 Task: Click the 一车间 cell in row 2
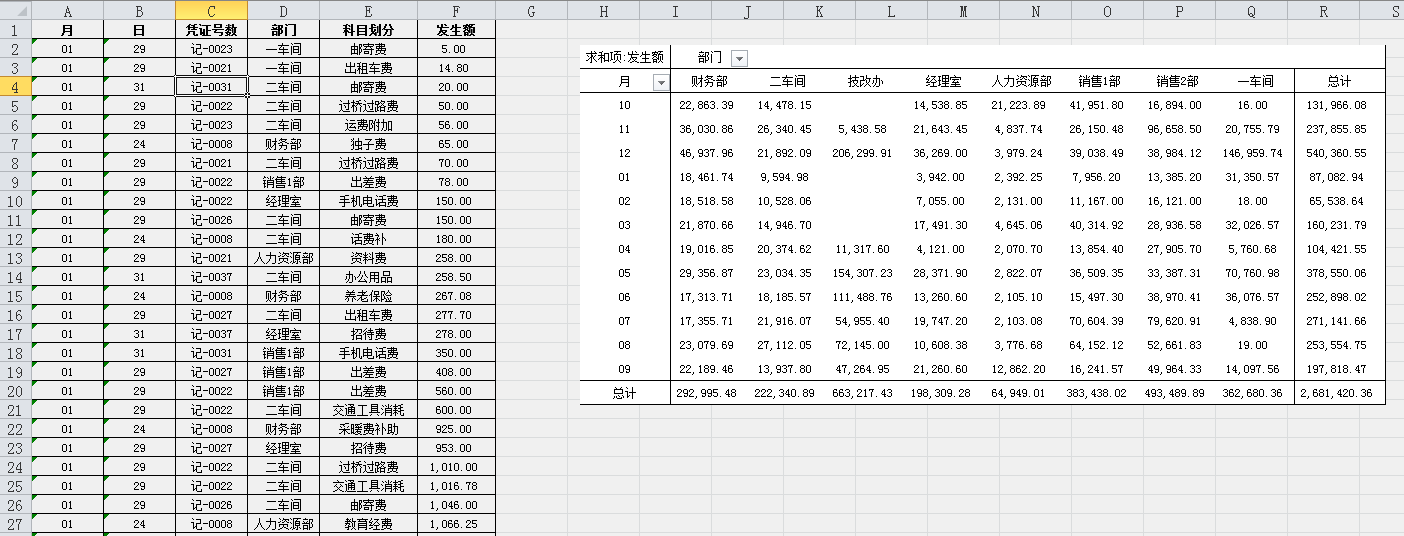[x=284, y=49]
